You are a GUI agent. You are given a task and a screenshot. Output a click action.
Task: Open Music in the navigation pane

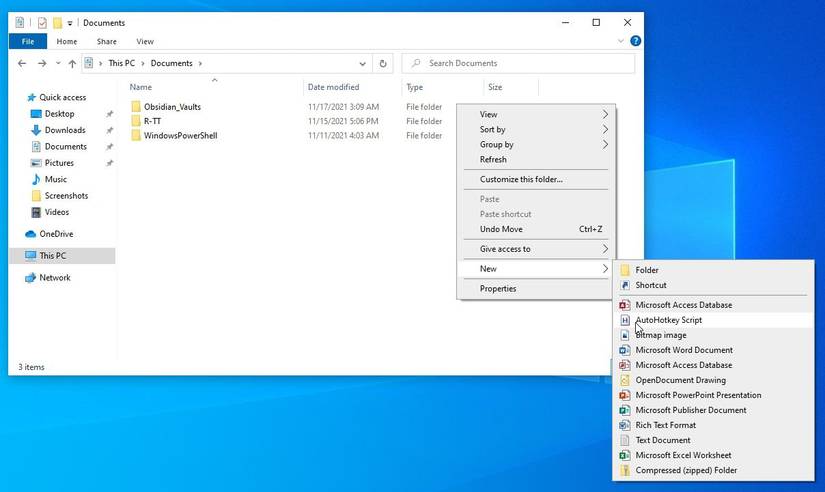(56, 179)
